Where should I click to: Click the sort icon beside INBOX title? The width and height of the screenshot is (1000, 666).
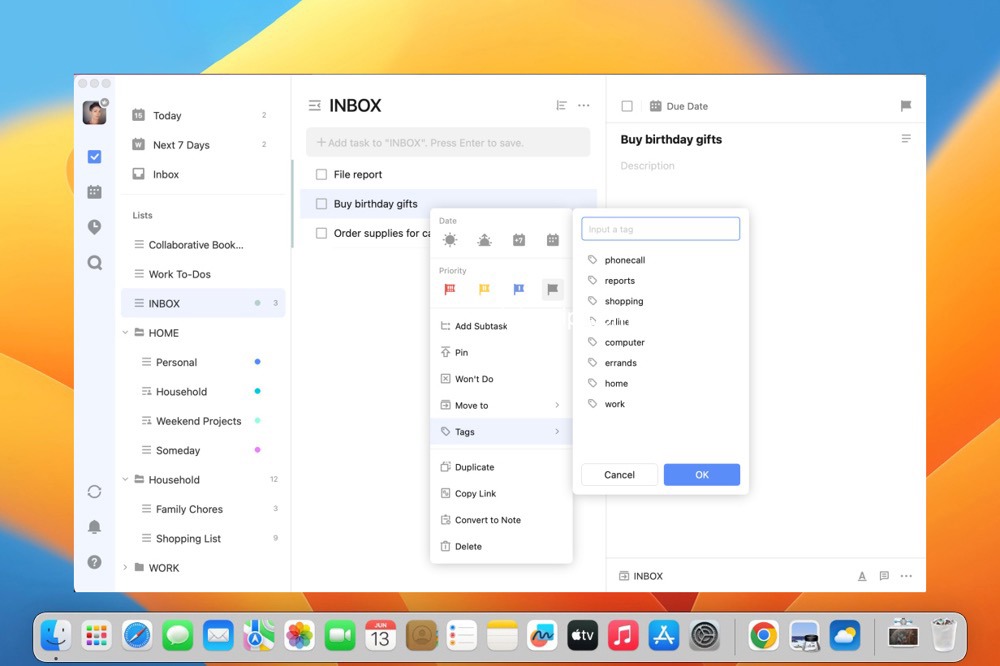561,105
